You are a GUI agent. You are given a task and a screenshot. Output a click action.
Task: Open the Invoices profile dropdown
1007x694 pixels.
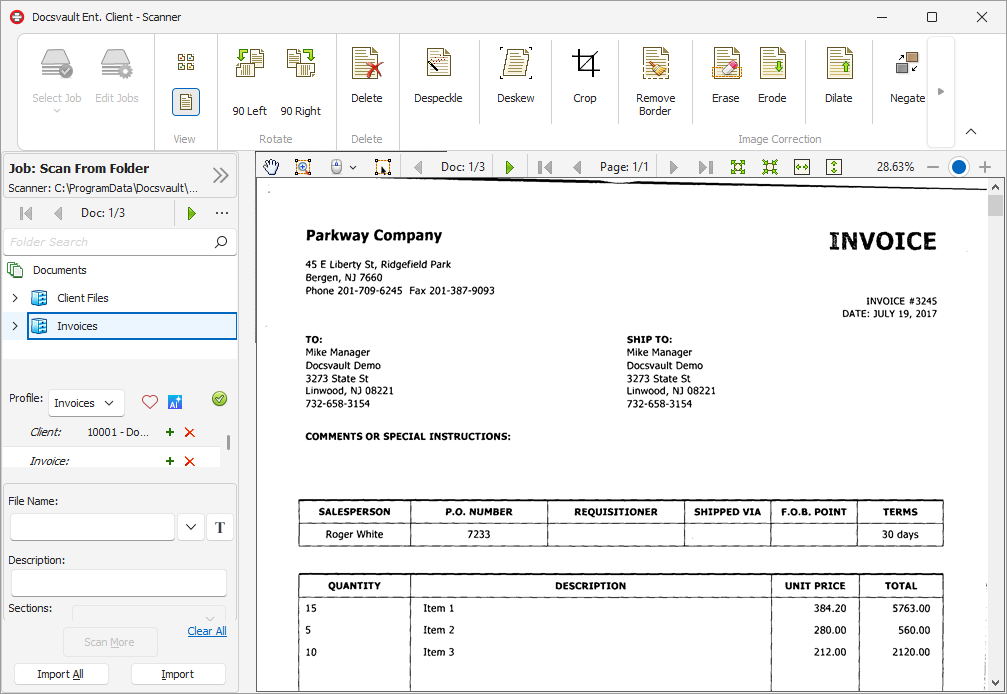click(x=86, y=403)
